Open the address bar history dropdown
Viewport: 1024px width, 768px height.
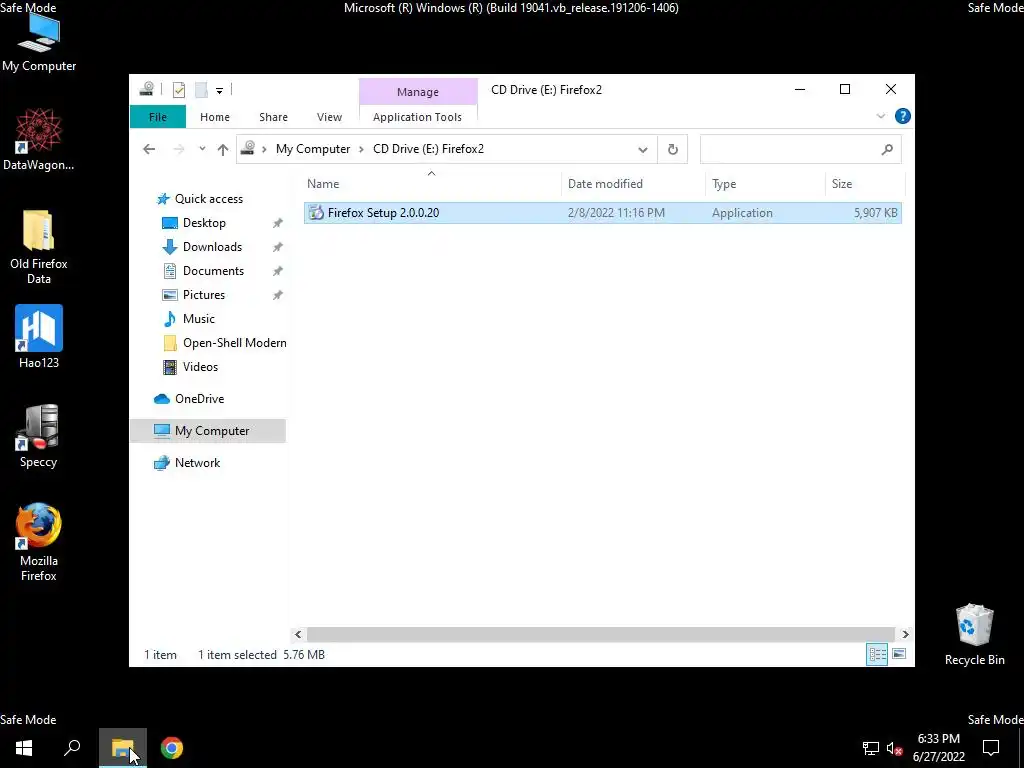643,150
